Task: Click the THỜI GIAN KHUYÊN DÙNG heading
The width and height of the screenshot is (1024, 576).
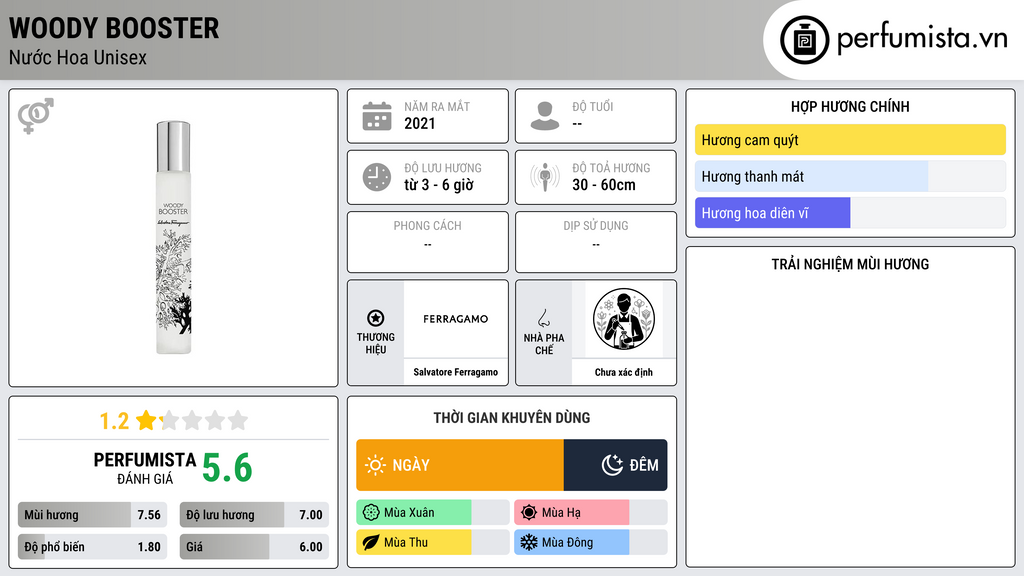Action: [x=512, y=418]
